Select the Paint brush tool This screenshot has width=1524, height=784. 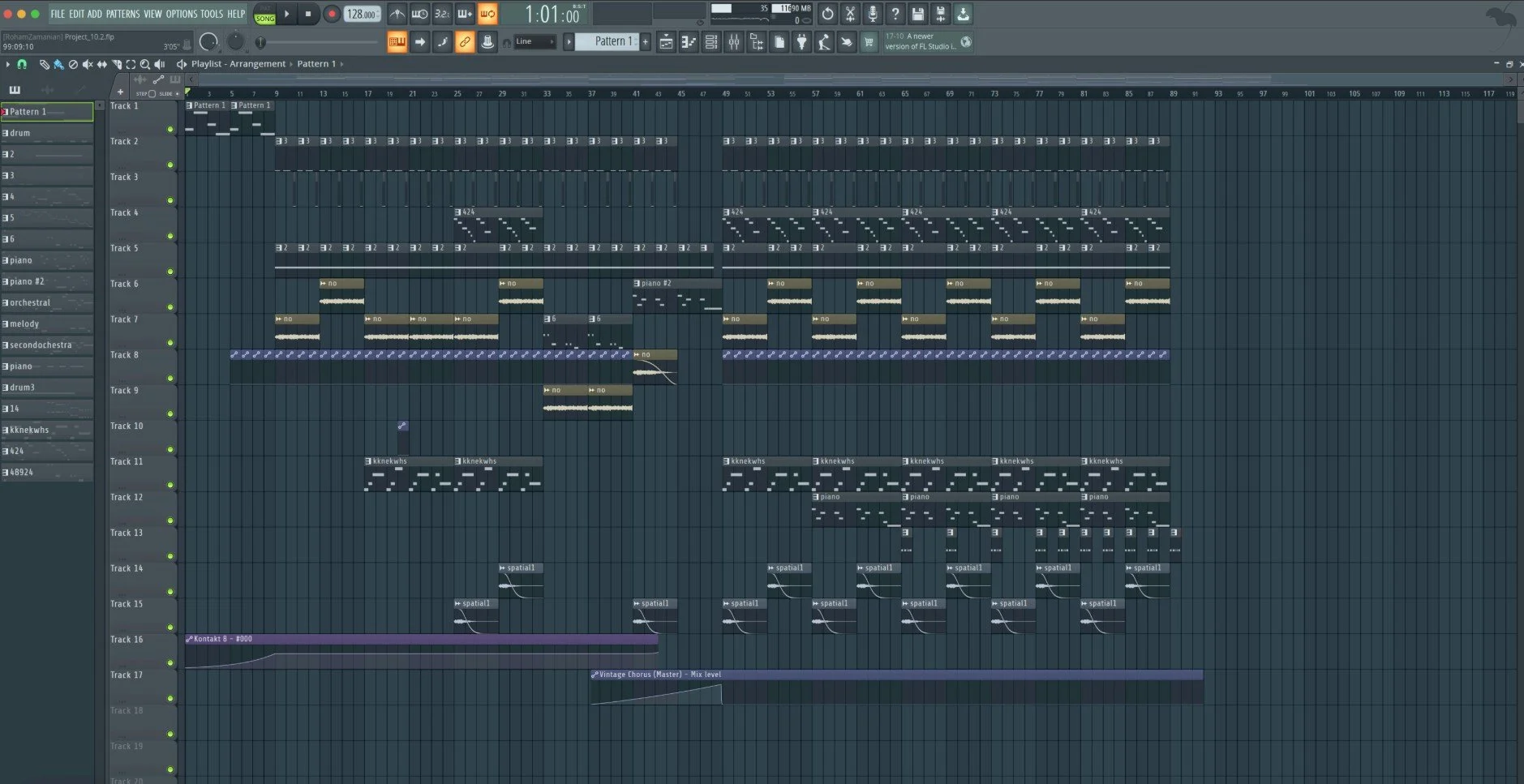click(58, 64)
